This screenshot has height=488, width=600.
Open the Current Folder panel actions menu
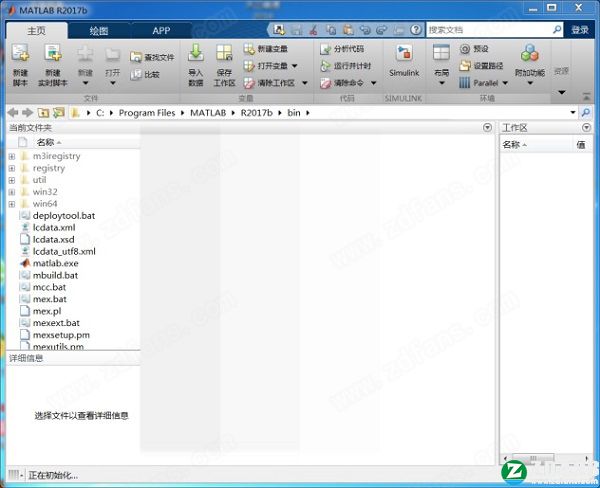[487, 127]
